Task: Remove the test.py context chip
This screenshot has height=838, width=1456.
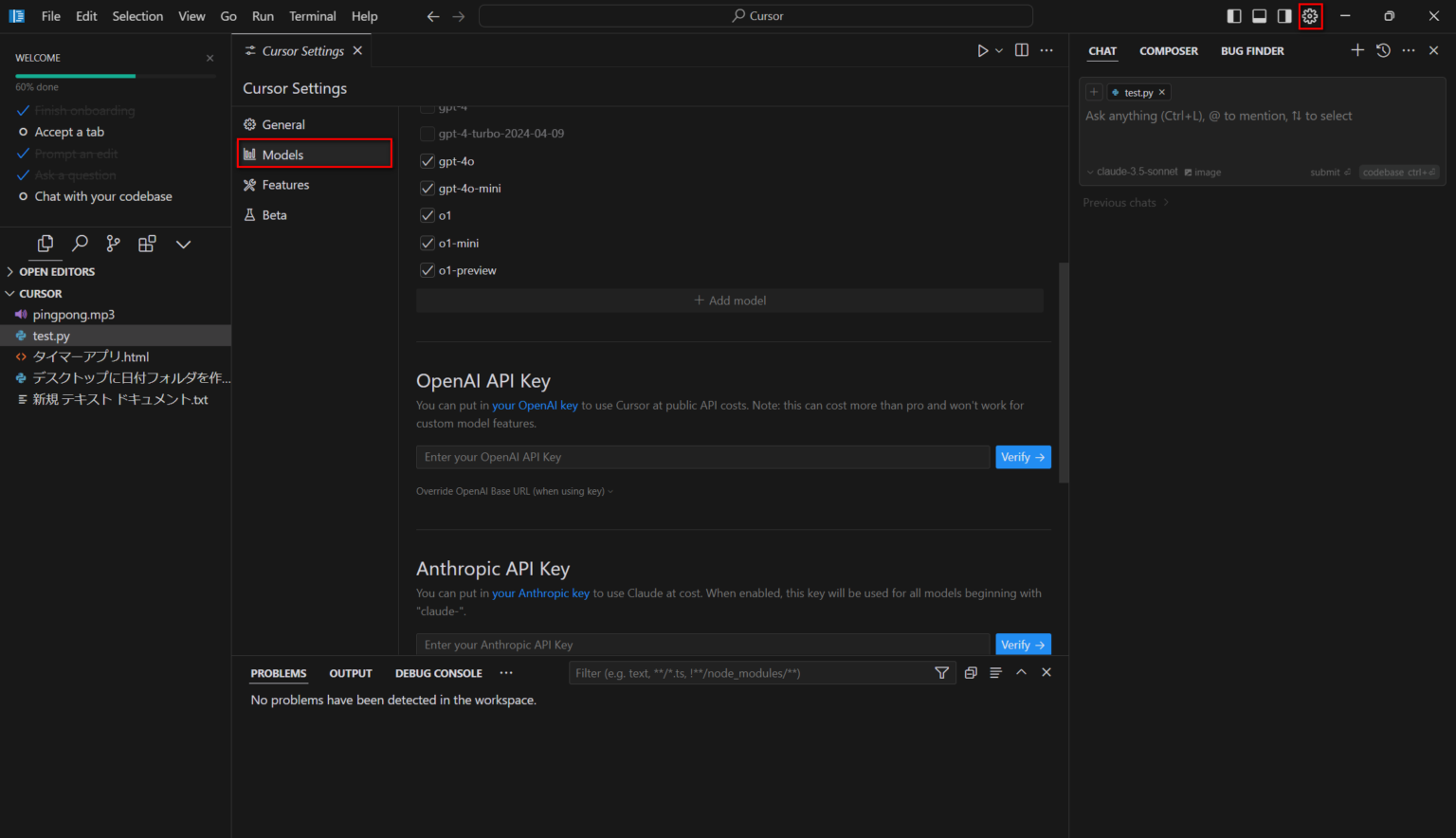Action: [1162, 92]
